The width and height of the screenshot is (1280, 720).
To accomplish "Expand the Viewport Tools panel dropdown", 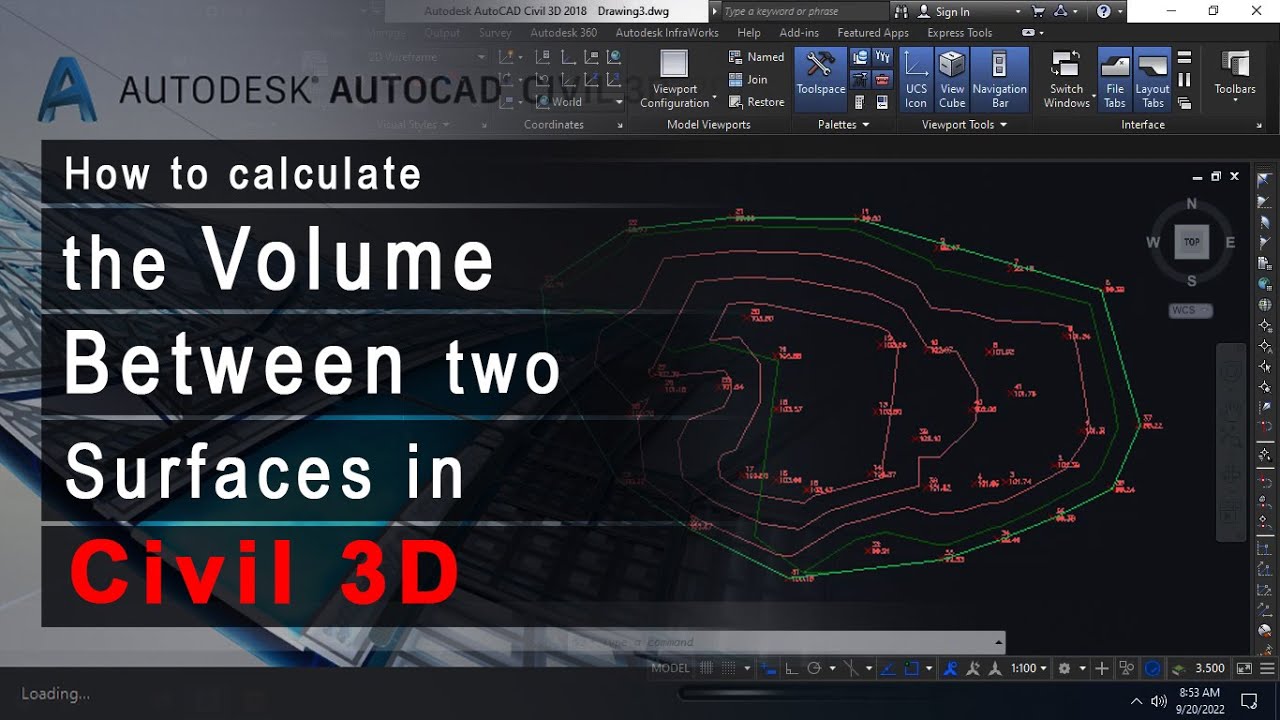I will [x=1003, y=125].
